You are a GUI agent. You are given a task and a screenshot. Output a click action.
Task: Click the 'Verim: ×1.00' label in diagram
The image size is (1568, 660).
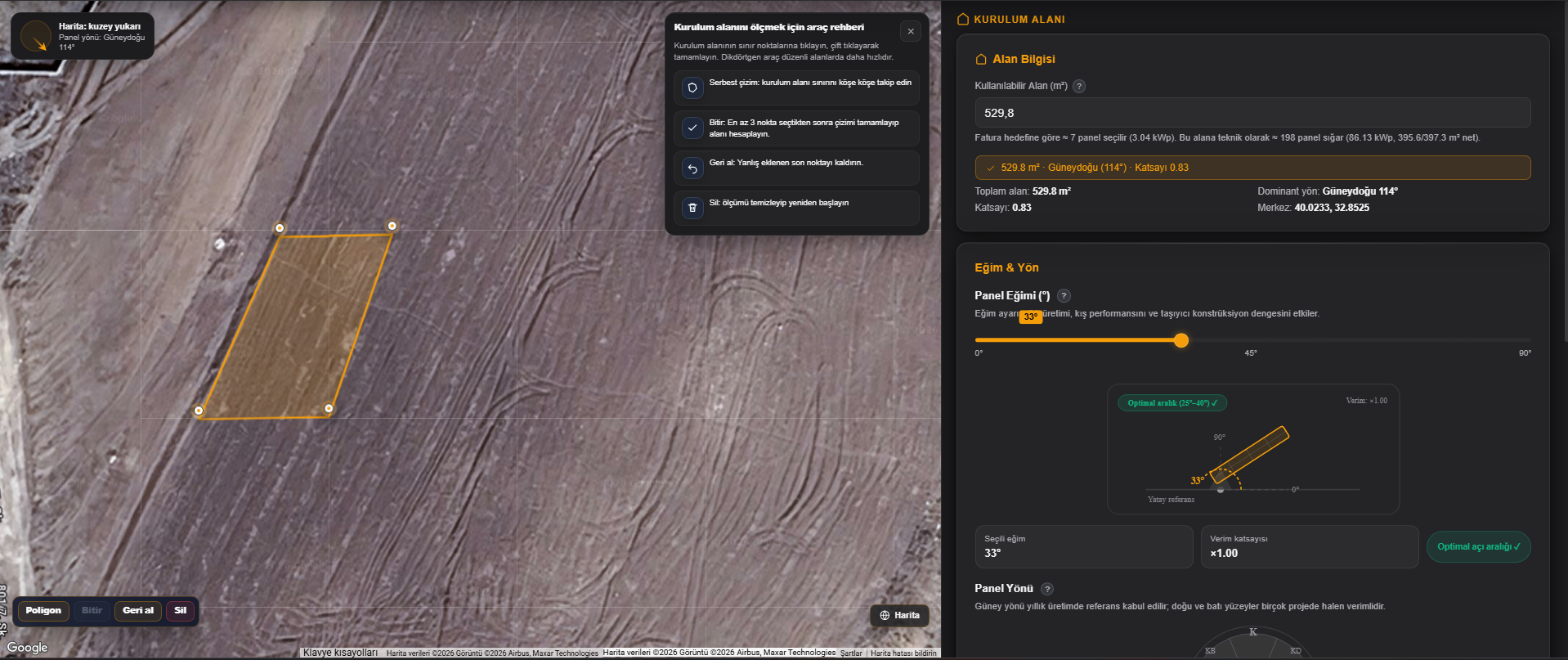(1366, 401)
